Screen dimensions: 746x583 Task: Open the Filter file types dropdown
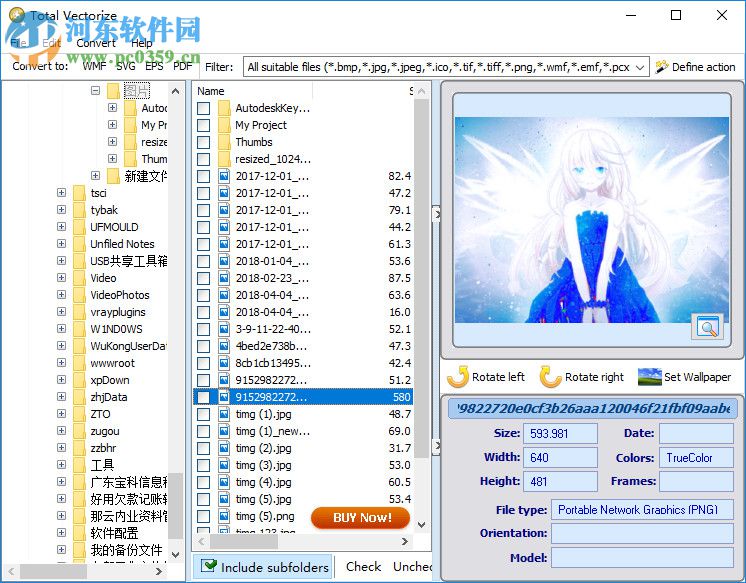pos(640,67)
